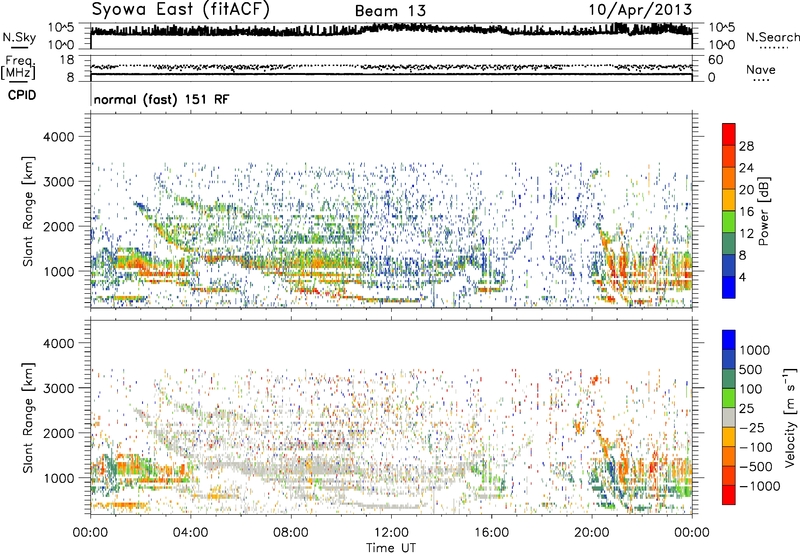Click the strong echo near 1000 km, 02:00 UT in the power panel

click(x=136, y=264)
